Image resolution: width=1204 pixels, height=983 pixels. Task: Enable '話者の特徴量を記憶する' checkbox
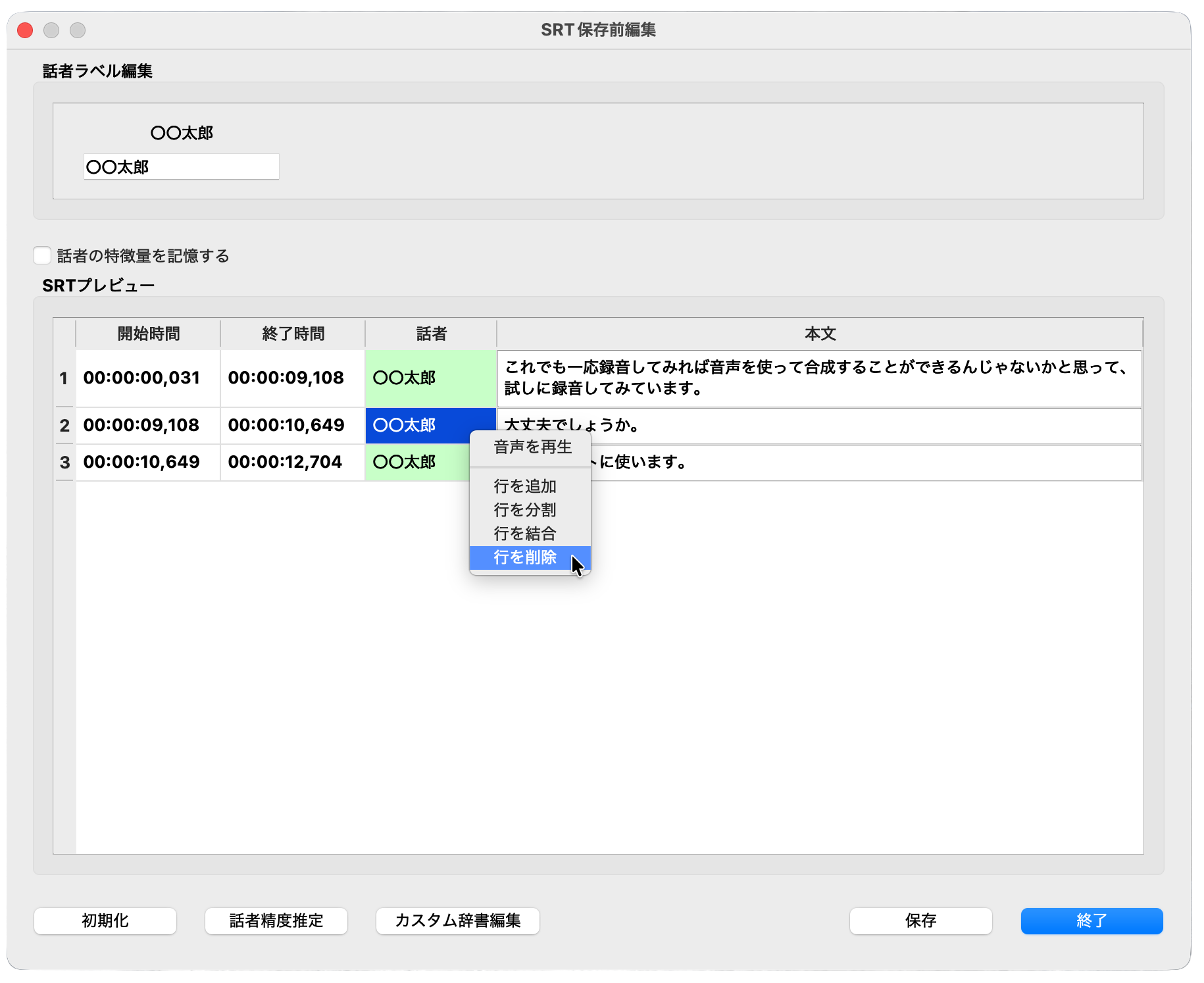pyautogui.click(x=43, y=255)
